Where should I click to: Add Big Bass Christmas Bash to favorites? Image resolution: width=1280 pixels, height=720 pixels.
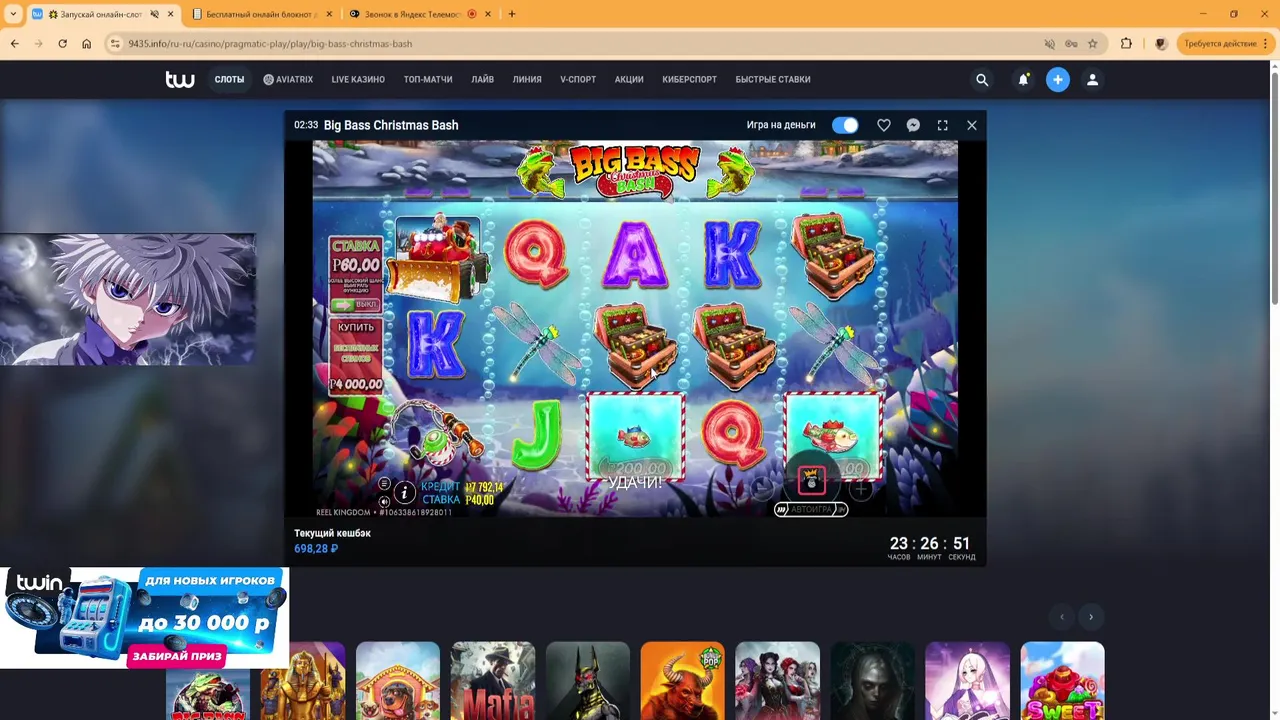pos(884,125)
